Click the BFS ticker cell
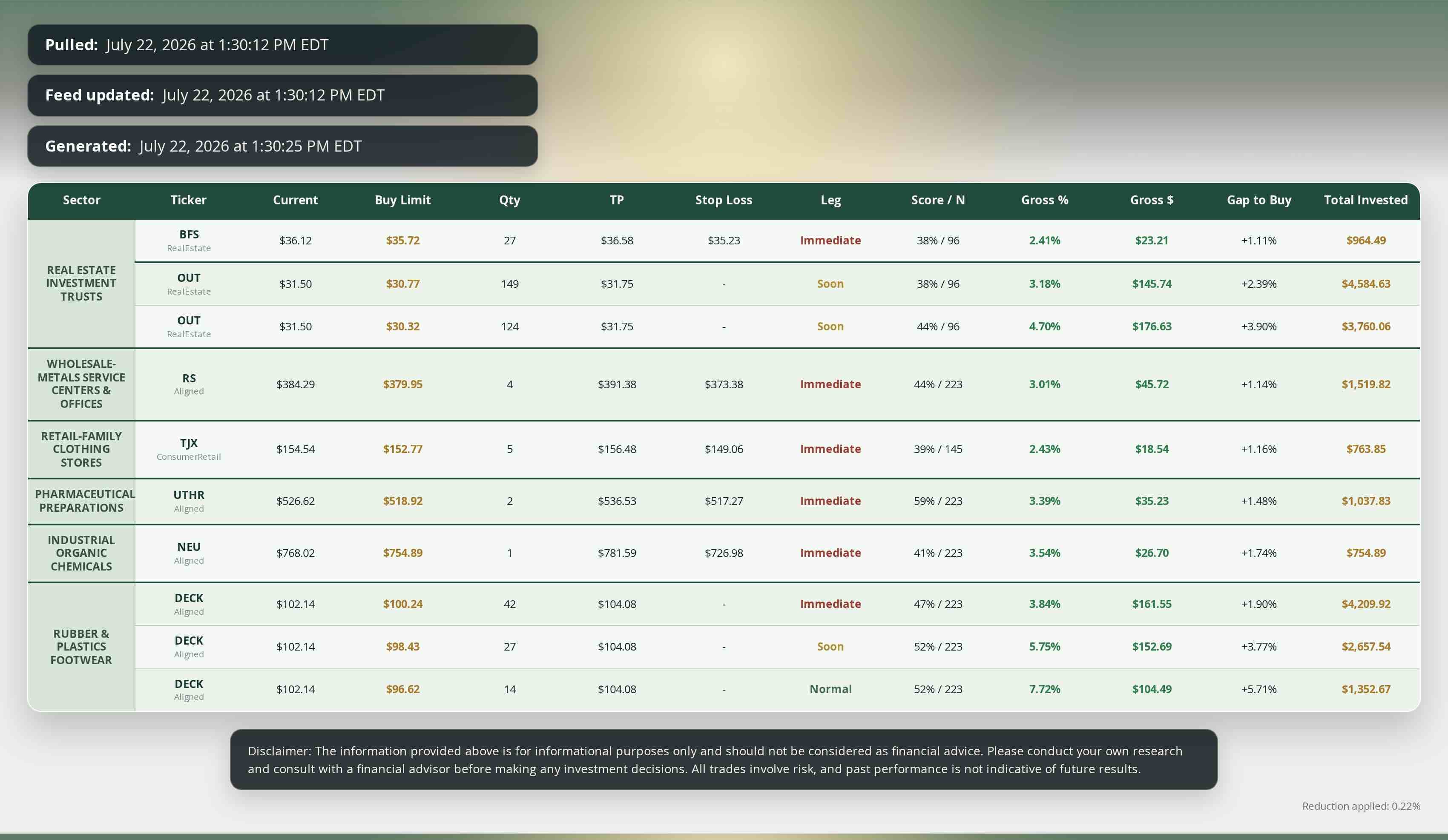This screenshot has height=840, width=1448. [189, 241]
